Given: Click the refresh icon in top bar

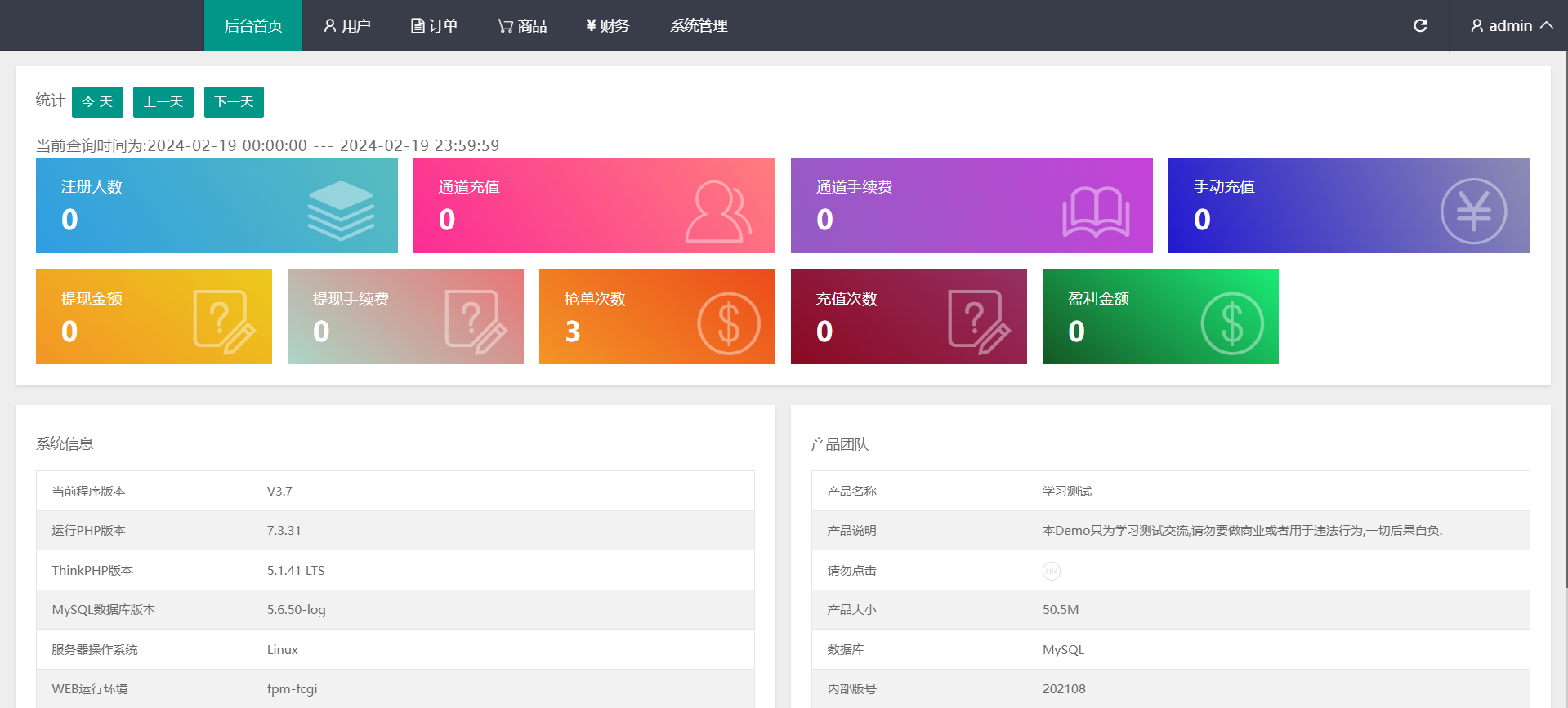Looking at the screenshot, I should (1420, 26).
